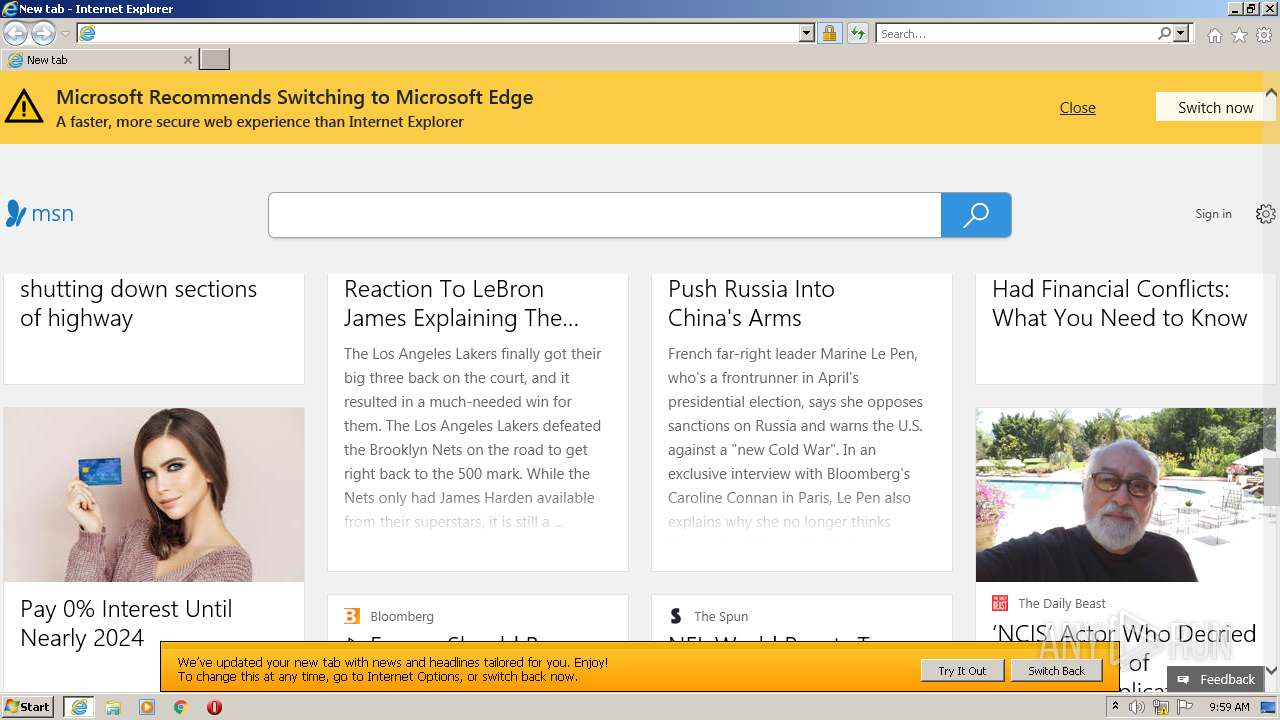Select the New tab tab
Image resolution: width=1280 pixels, height=720 pixels.
[x=98, y=60]
